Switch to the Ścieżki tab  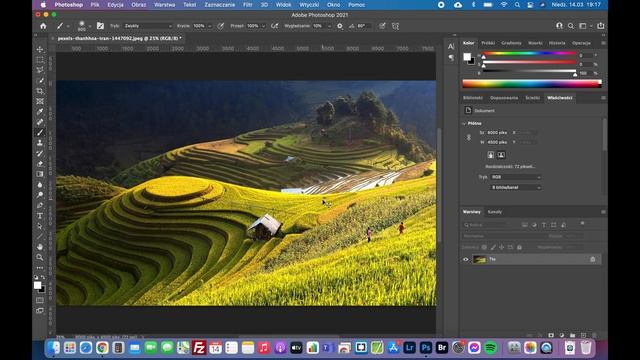click(x=532, y=98)
